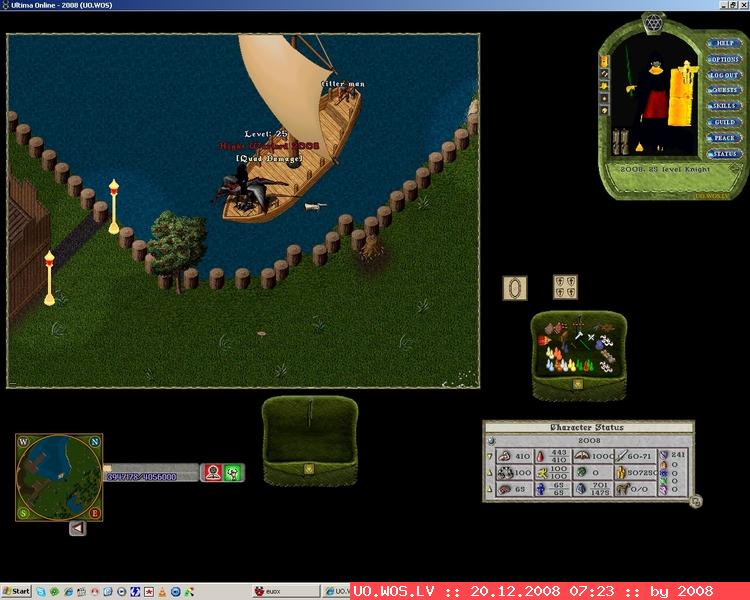Click the red flame item in the backpack
750x600 pixels.
pyautogui.click(x=544, y=341)
